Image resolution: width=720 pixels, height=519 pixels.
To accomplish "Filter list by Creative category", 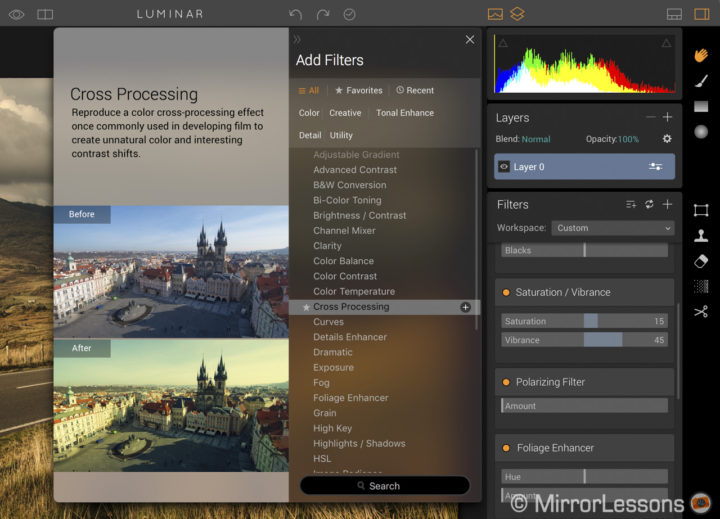I will (x=345, y=113).
